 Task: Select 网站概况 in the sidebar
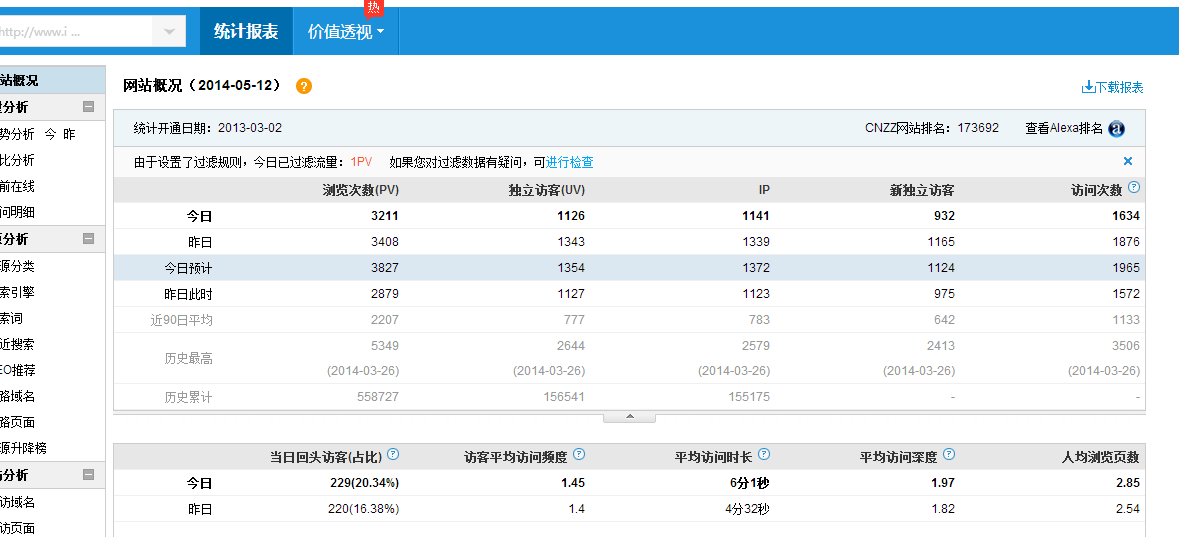coord(51,80)
